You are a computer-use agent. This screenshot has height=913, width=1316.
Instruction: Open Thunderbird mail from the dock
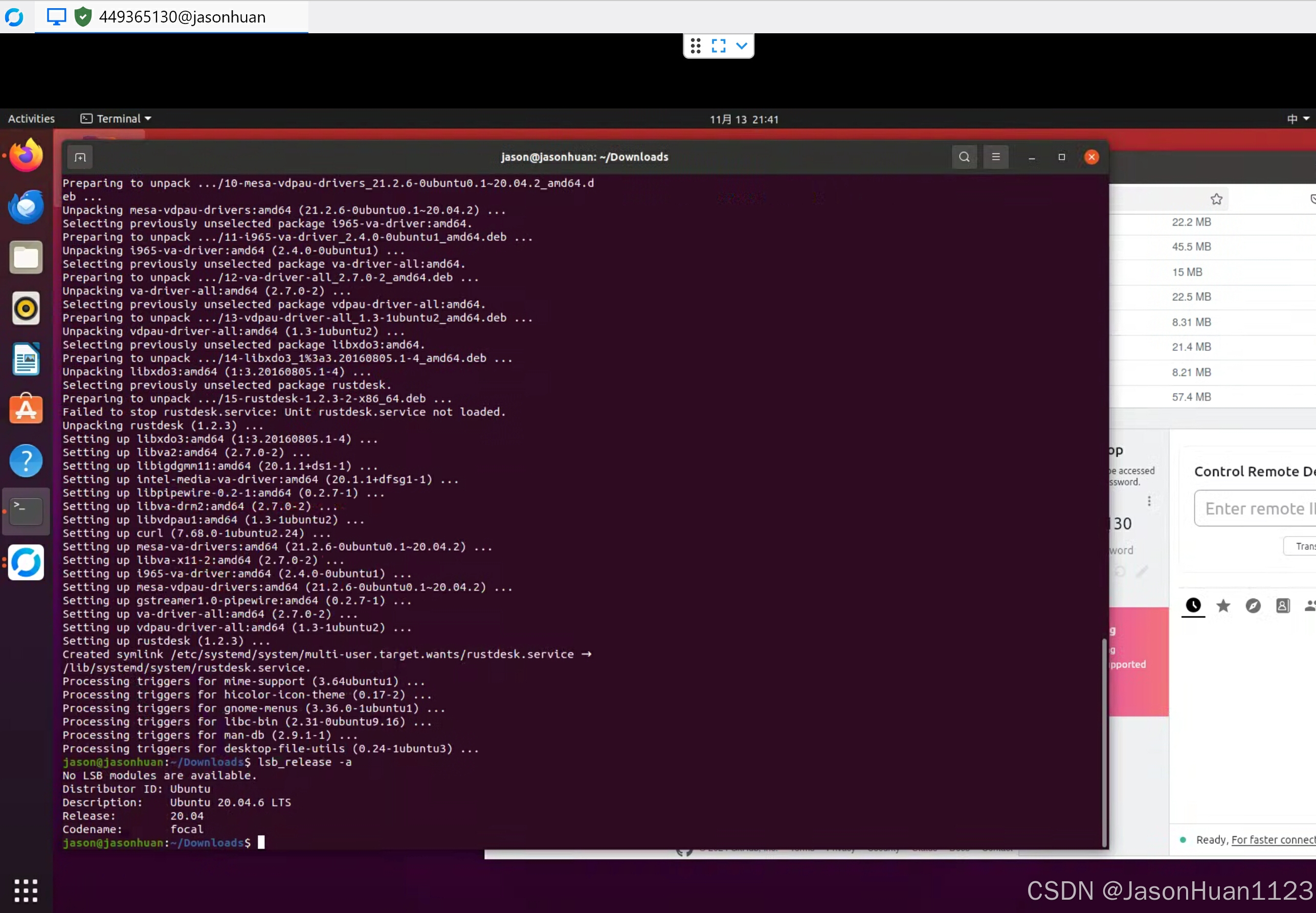click(x=26, y=207)
